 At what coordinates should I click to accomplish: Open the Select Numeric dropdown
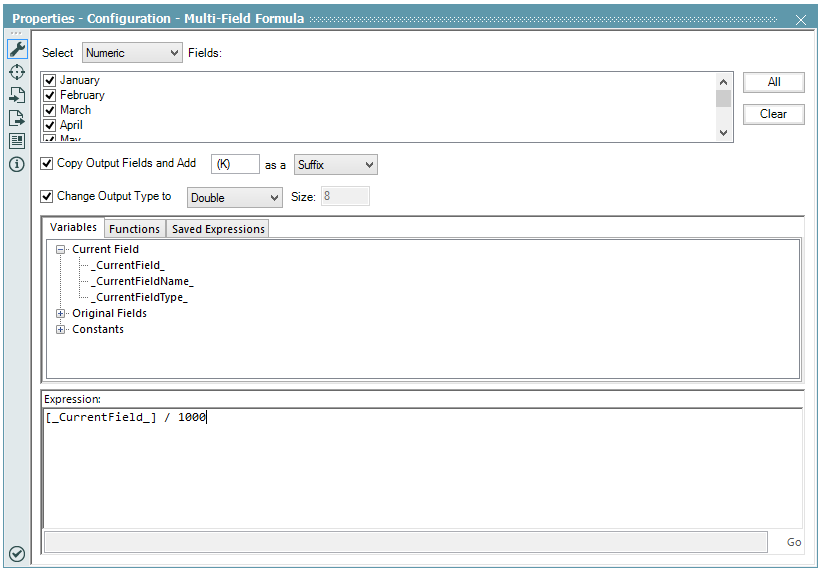pos(132,53)
